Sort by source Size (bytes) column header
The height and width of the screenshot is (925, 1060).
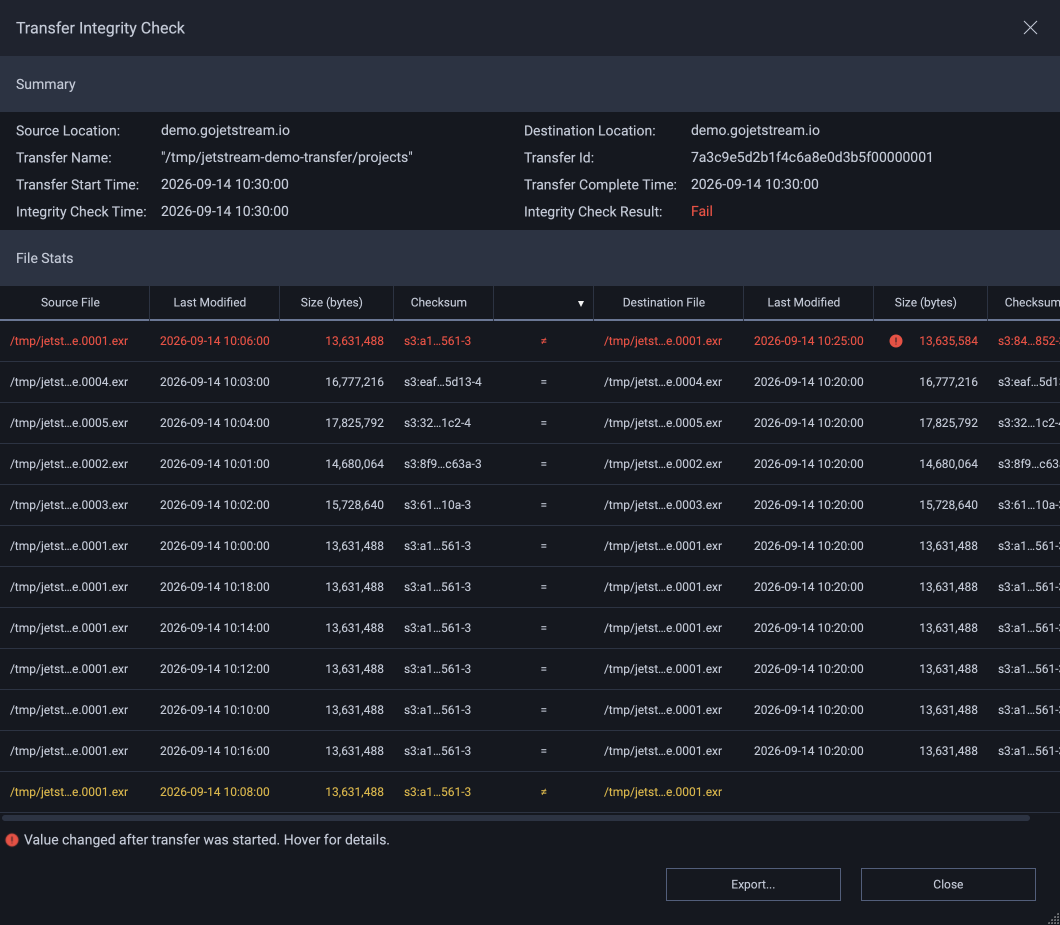[331, 302]
